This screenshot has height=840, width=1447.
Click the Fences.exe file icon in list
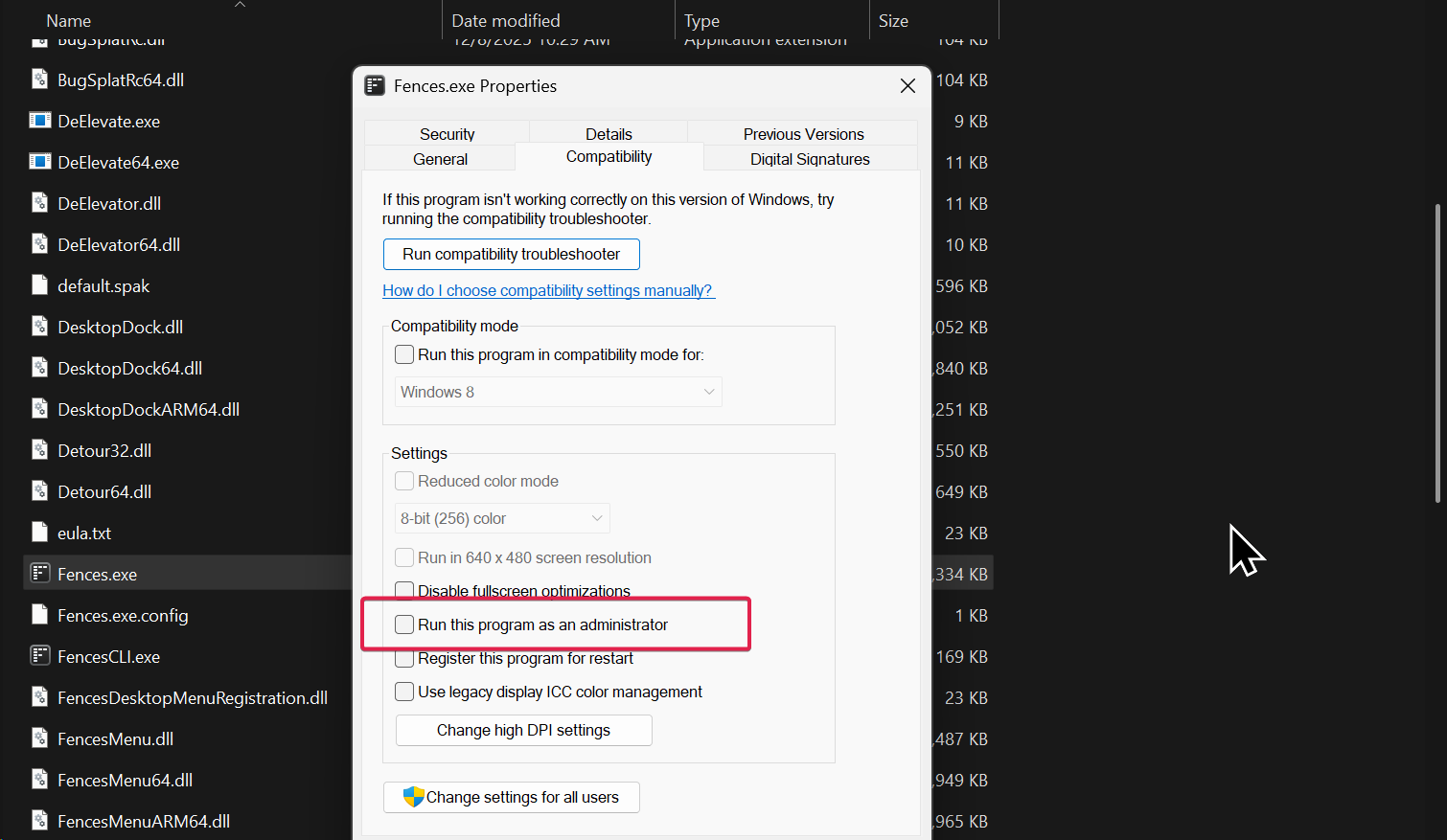[x=39, y=574]
